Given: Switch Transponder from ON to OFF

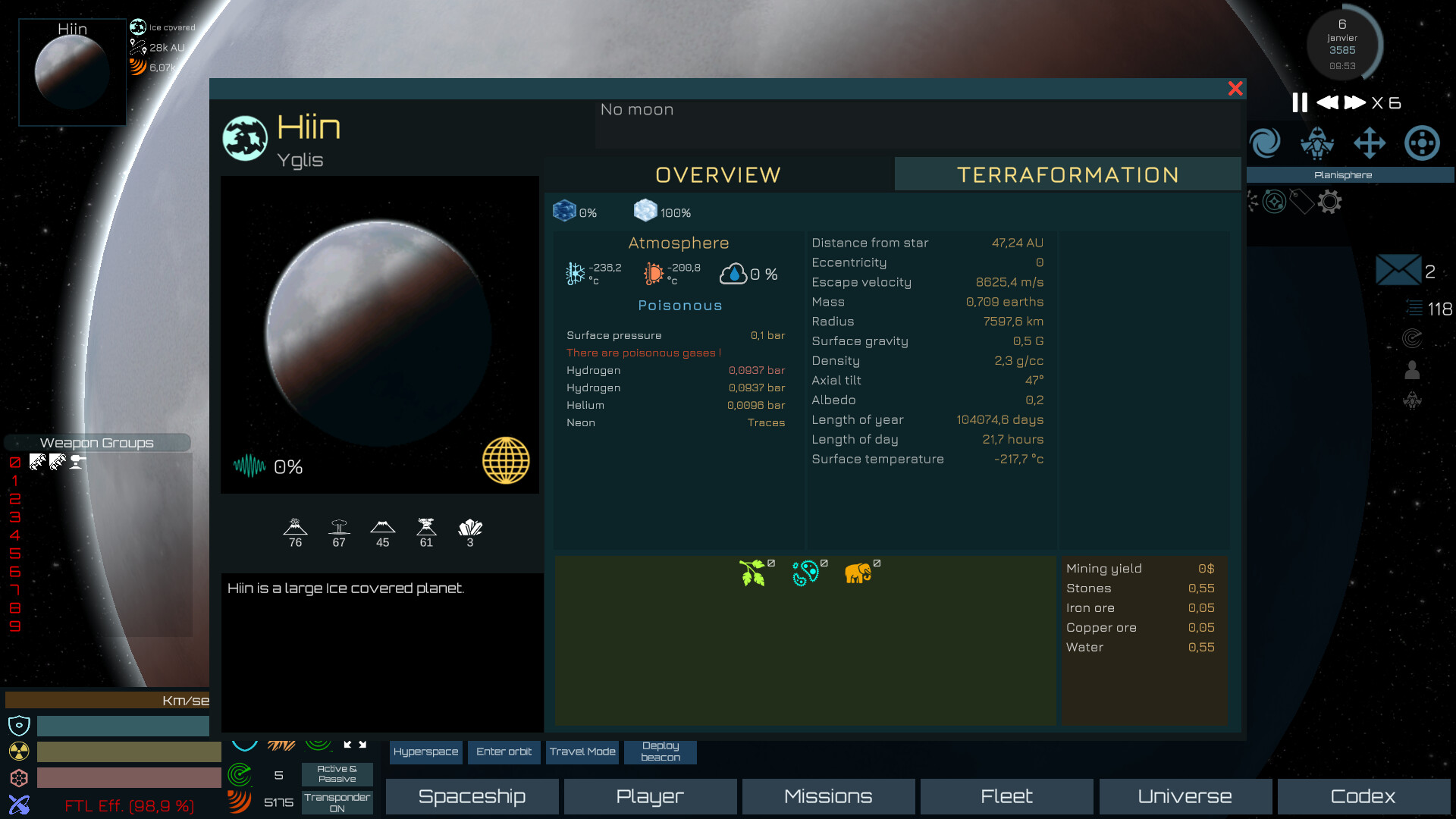Looking at the screenshot, I should coord(337,802).
